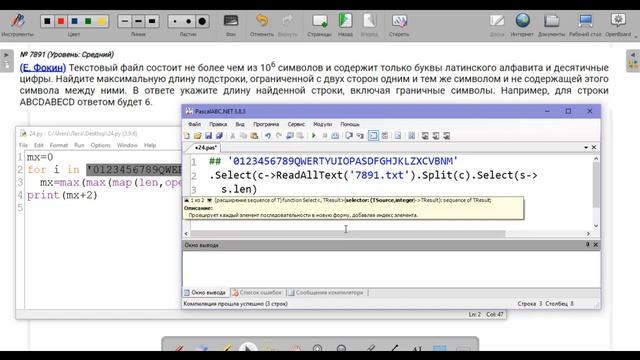Click the New file icon in PascalABC toolbar
The image size is (640, 360).
coord(187,136)
